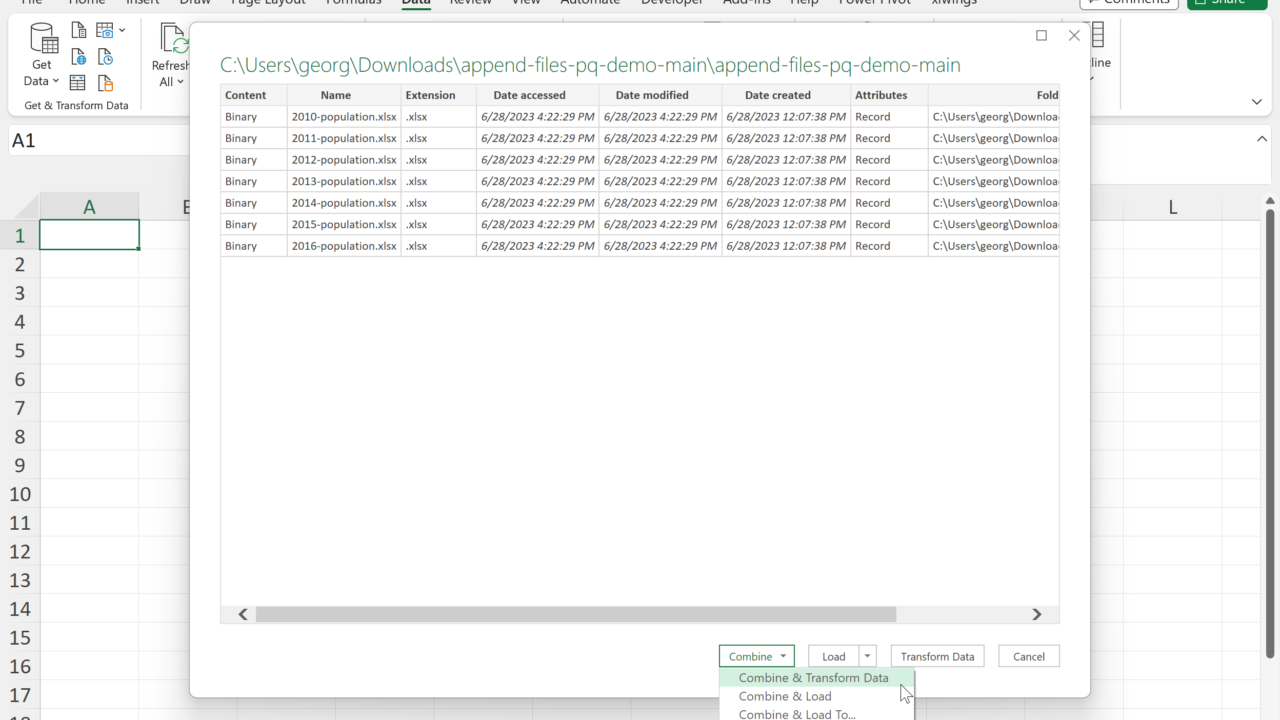Open the Load options dropdown arrow

(x=867, y=656)
